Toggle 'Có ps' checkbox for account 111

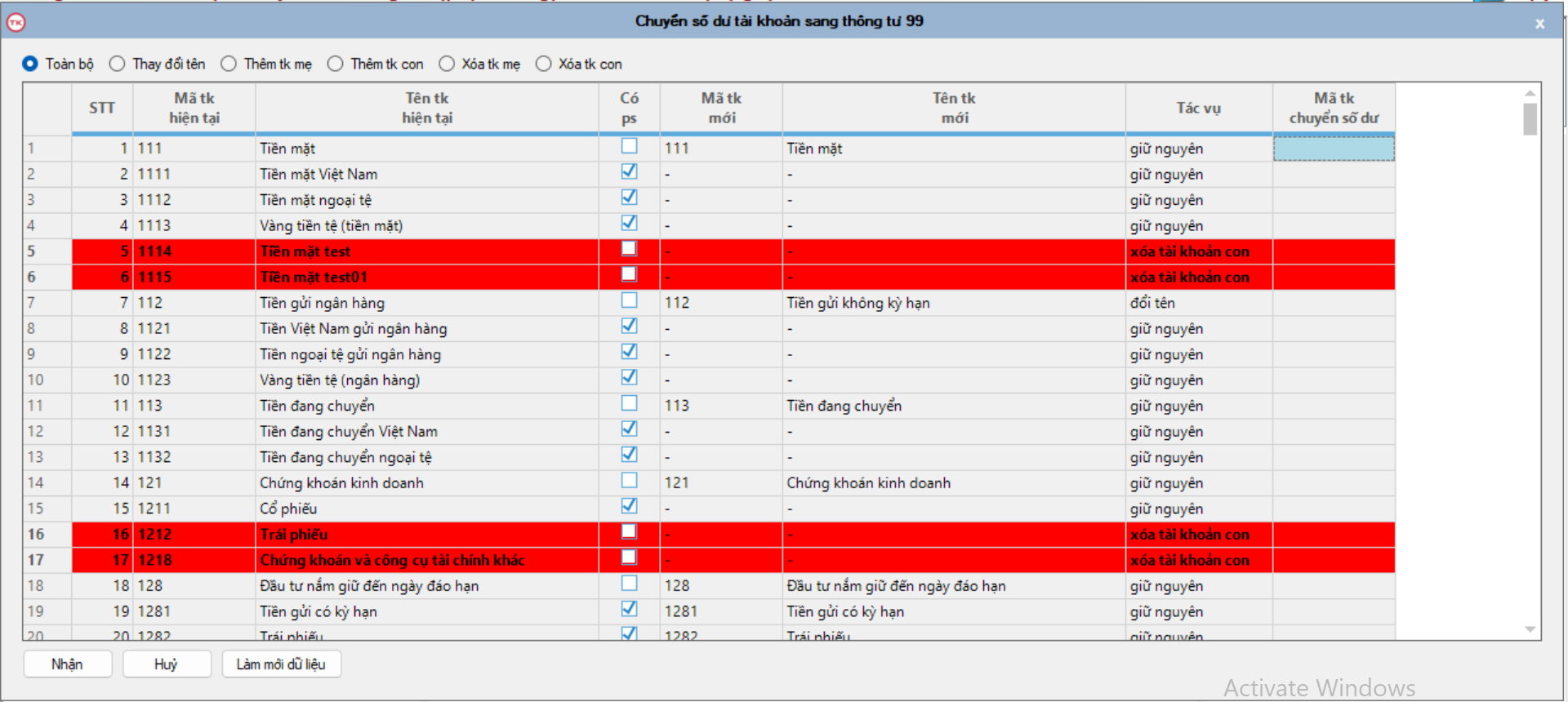pos(629,146)
